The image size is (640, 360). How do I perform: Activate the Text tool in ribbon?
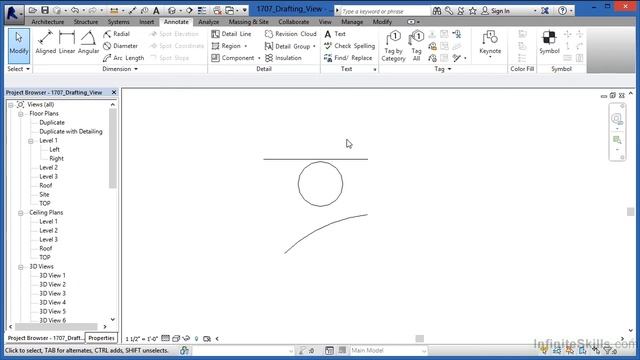(335, 34)
